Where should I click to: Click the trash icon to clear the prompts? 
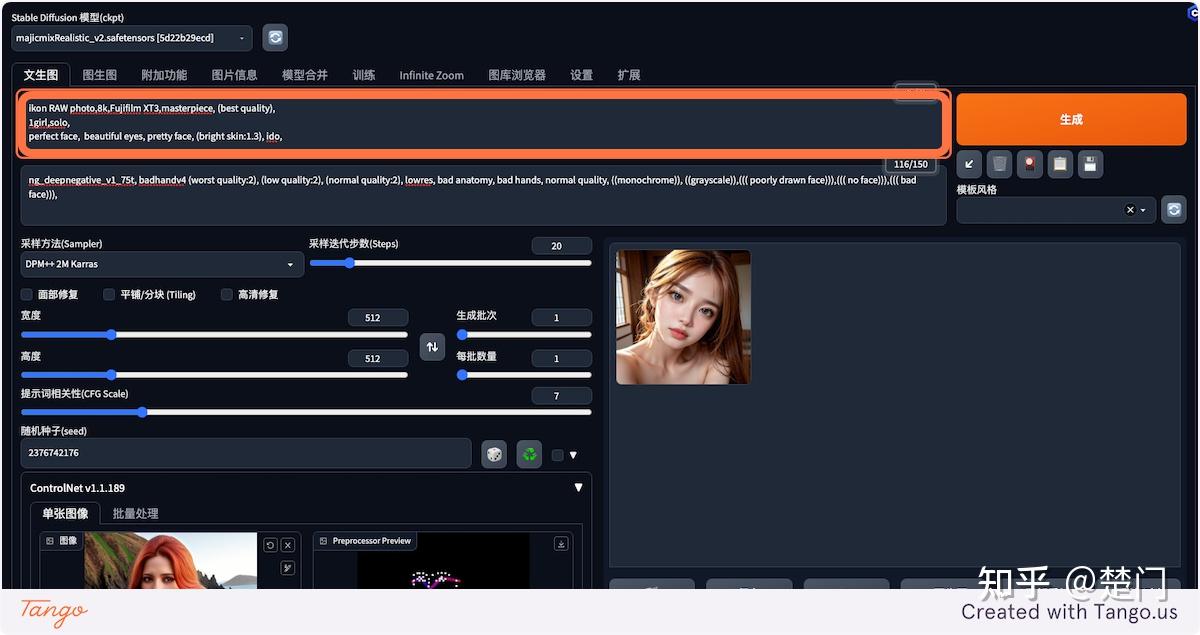(998, 164)
